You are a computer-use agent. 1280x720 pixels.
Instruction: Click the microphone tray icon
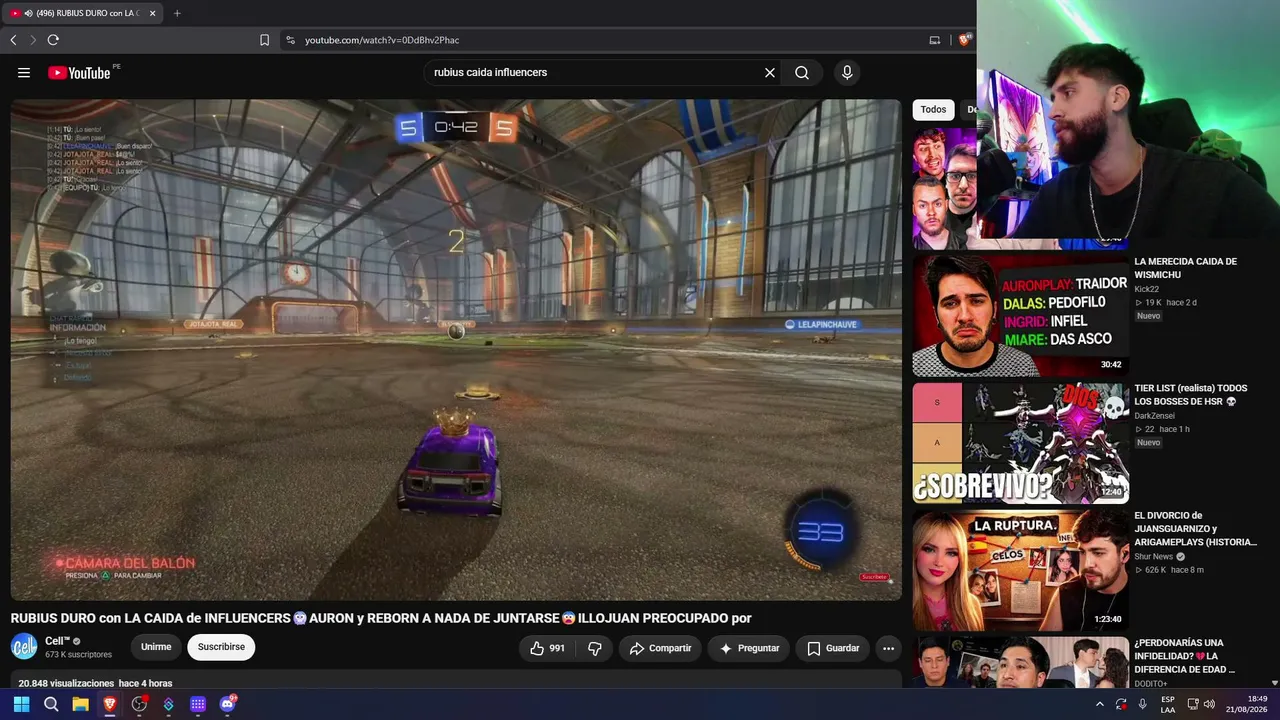[x=1142, y=705]
